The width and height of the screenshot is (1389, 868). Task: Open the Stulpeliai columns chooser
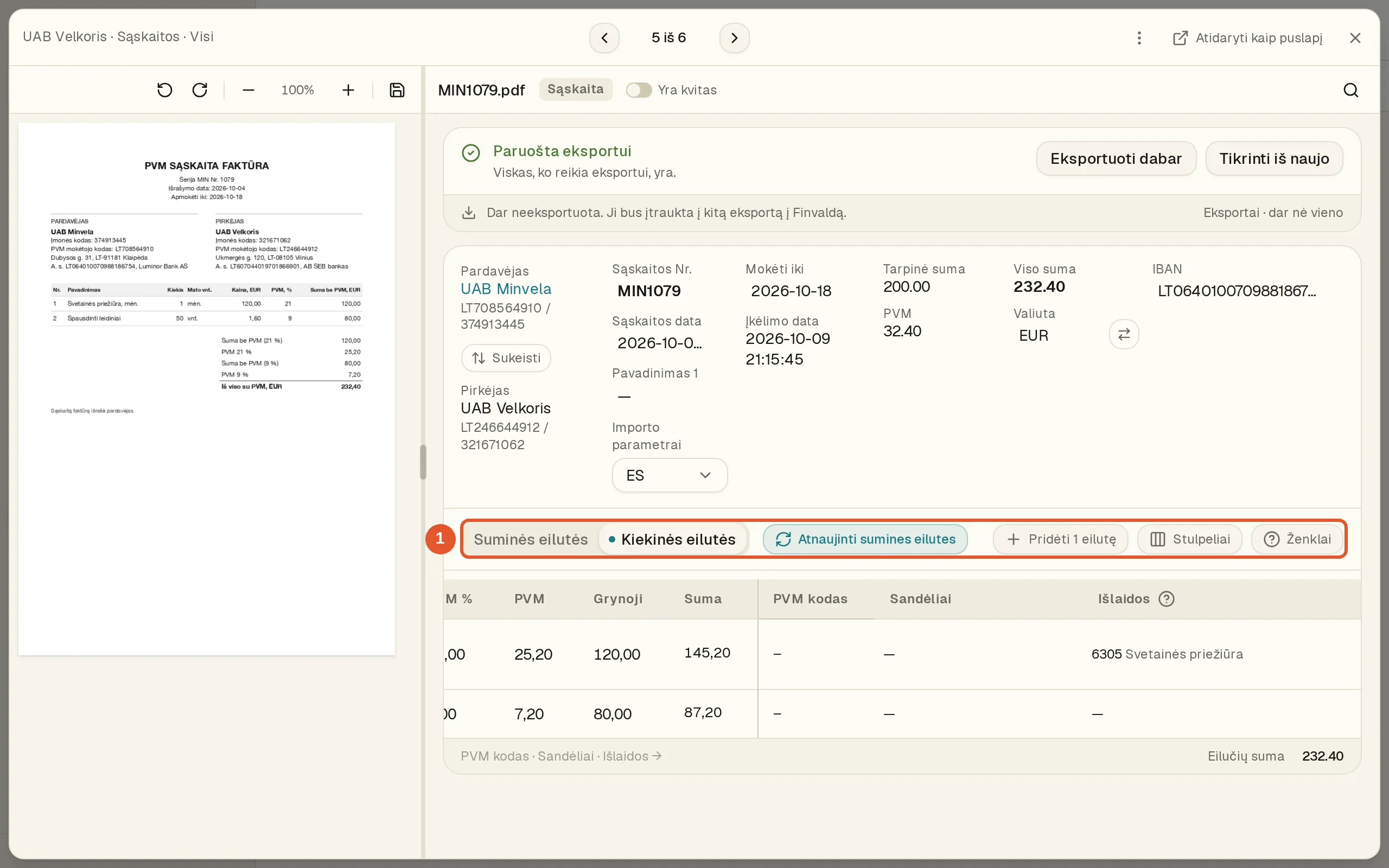1190,539
